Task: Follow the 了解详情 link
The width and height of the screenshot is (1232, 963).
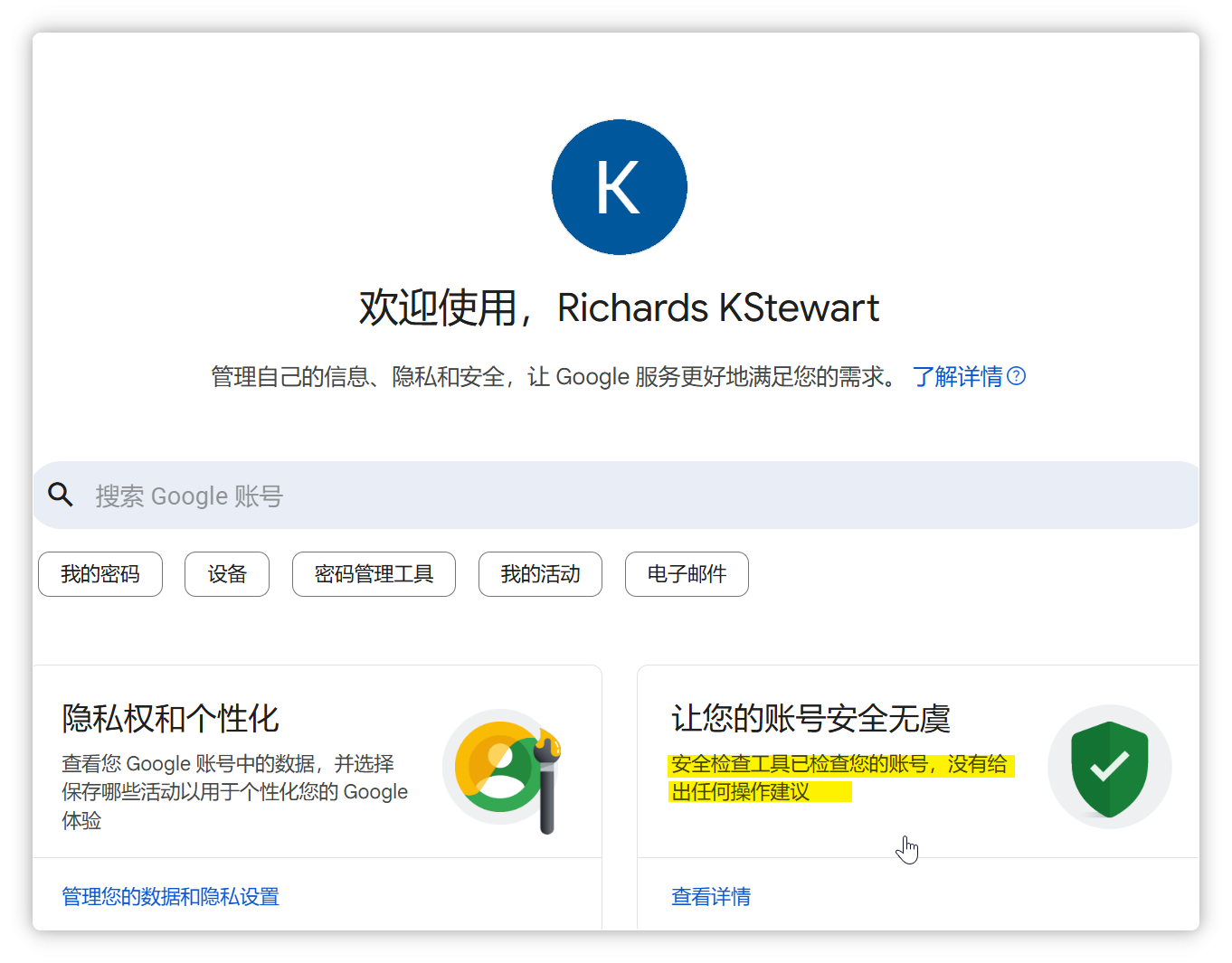Action: coord(957,376)
